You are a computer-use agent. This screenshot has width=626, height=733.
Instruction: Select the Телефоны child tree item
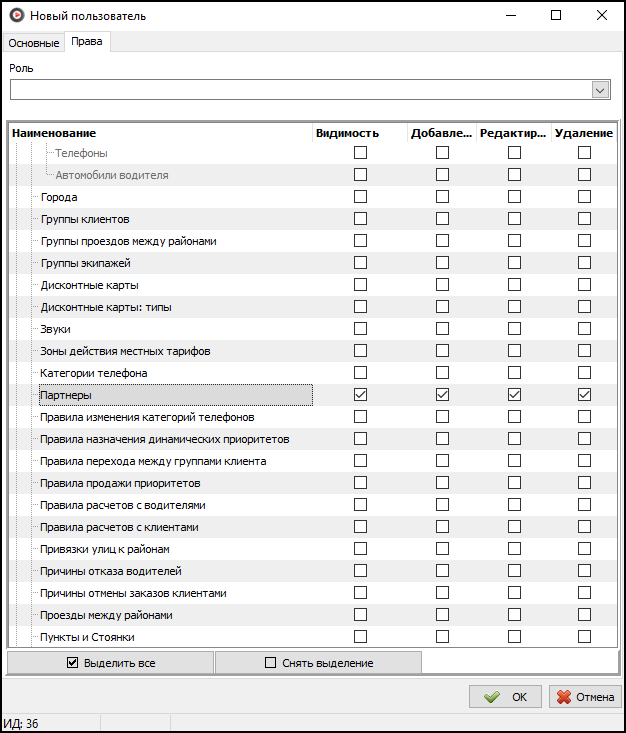click(x=81, y=153)
